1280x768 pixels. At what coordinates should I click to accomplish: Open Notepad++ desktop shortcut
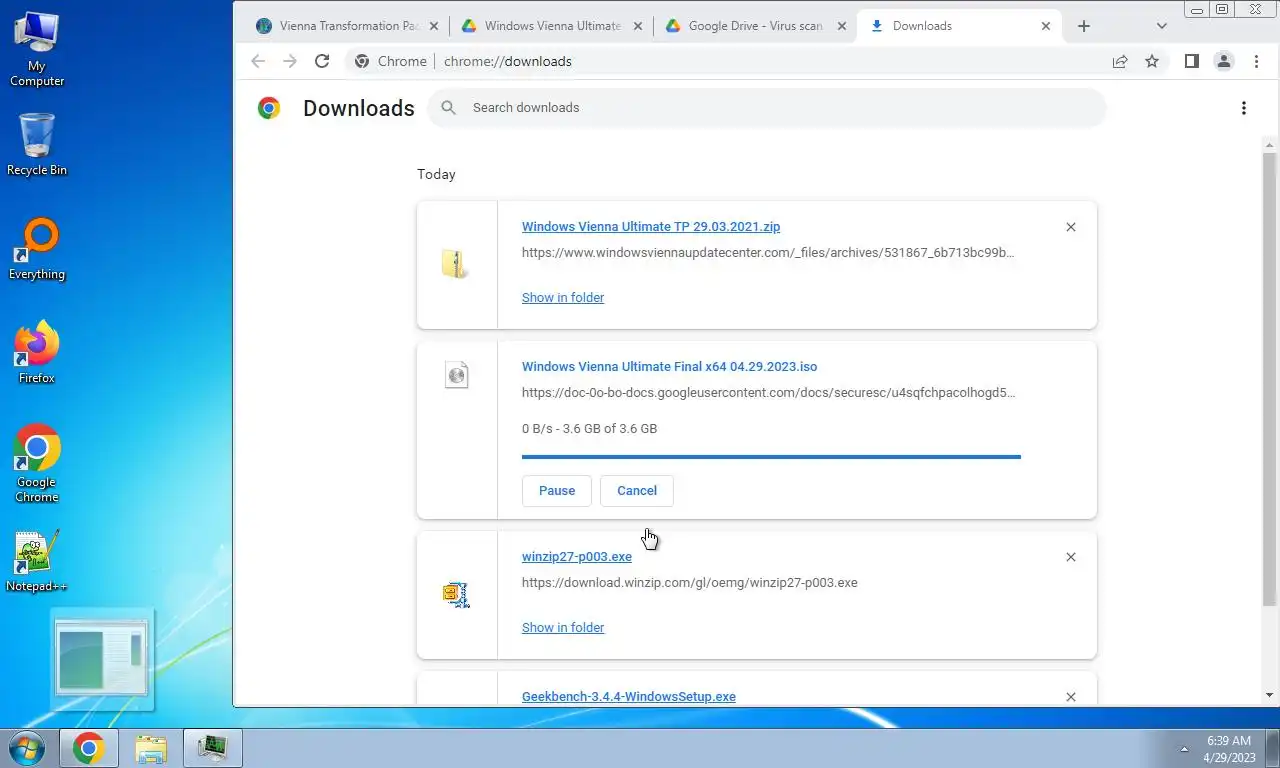(x=37, y=562)
